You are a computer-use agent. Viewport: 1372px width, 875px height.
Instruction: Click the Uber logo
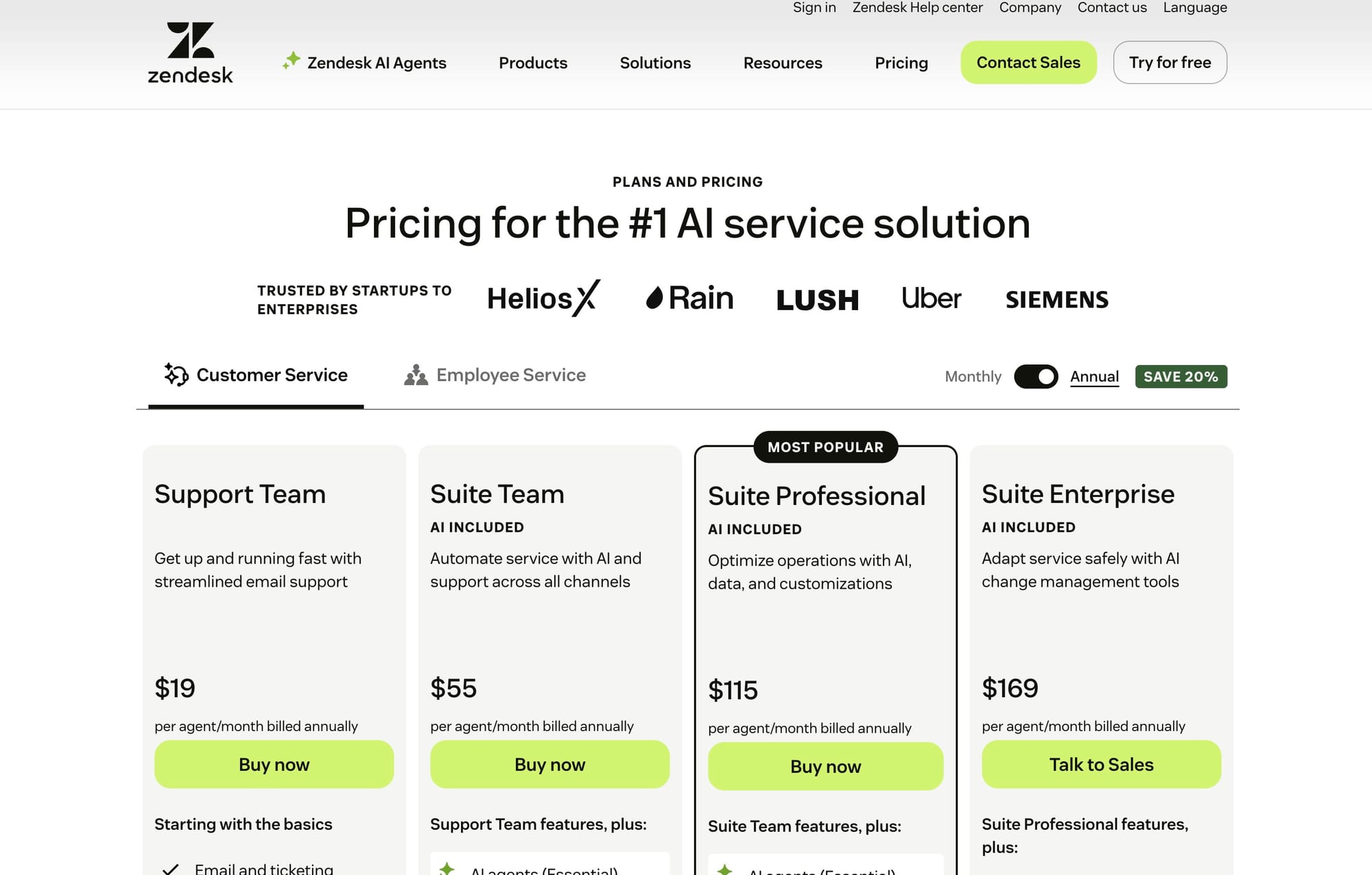click(931, 298)
